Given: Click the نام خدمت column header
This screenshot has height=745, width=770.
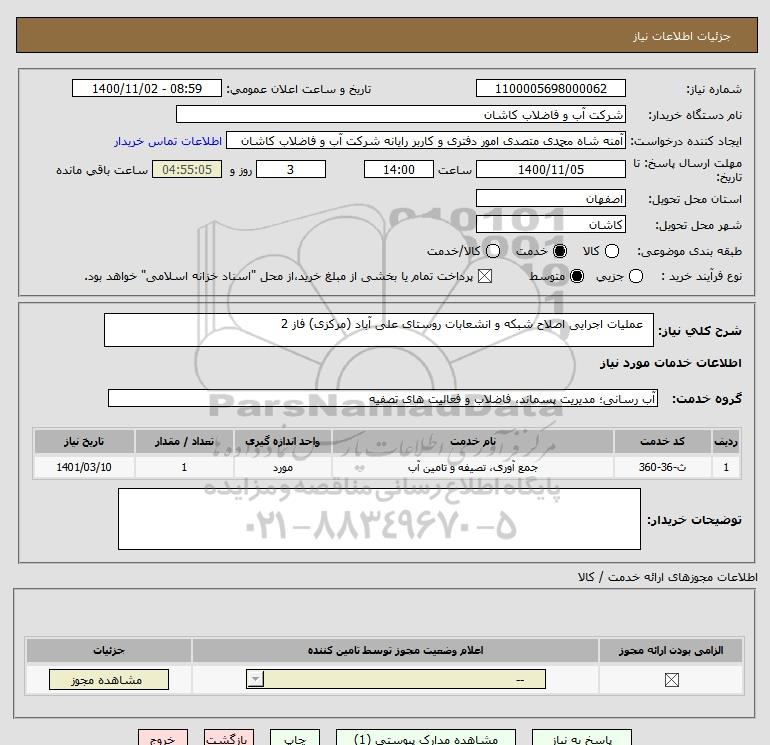Looking at the screenshot, I should point(473,441).
